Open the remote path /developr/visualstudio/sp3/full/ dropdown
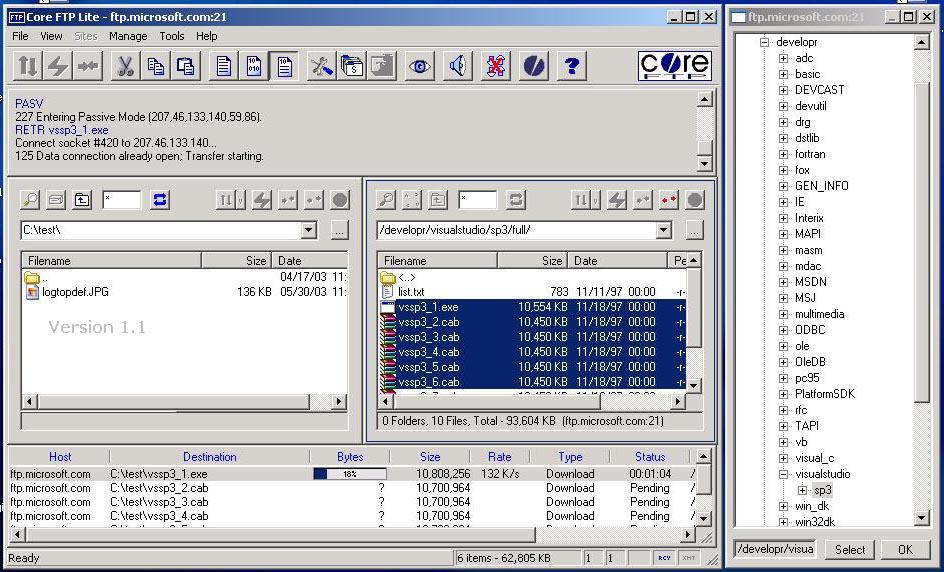 click(x=663, y=230)
